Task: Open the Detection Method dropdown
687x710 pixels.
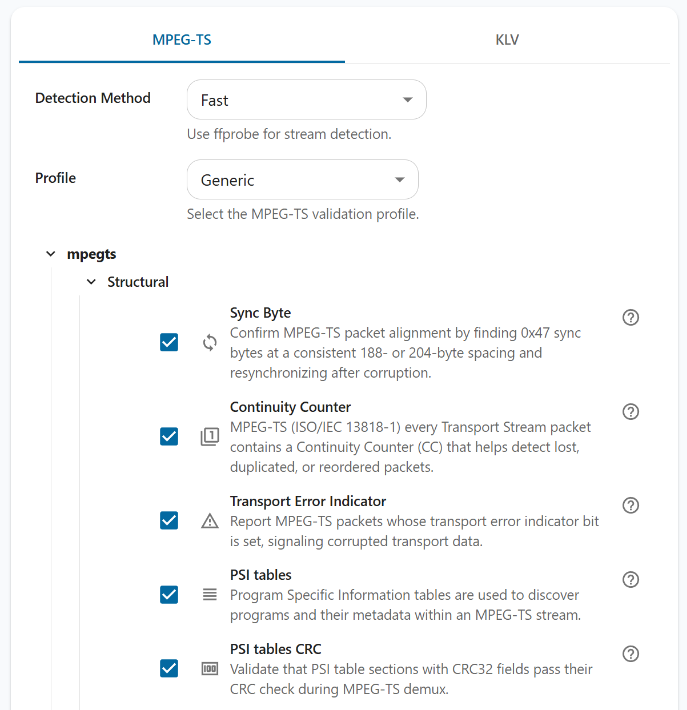Action: 306,100
